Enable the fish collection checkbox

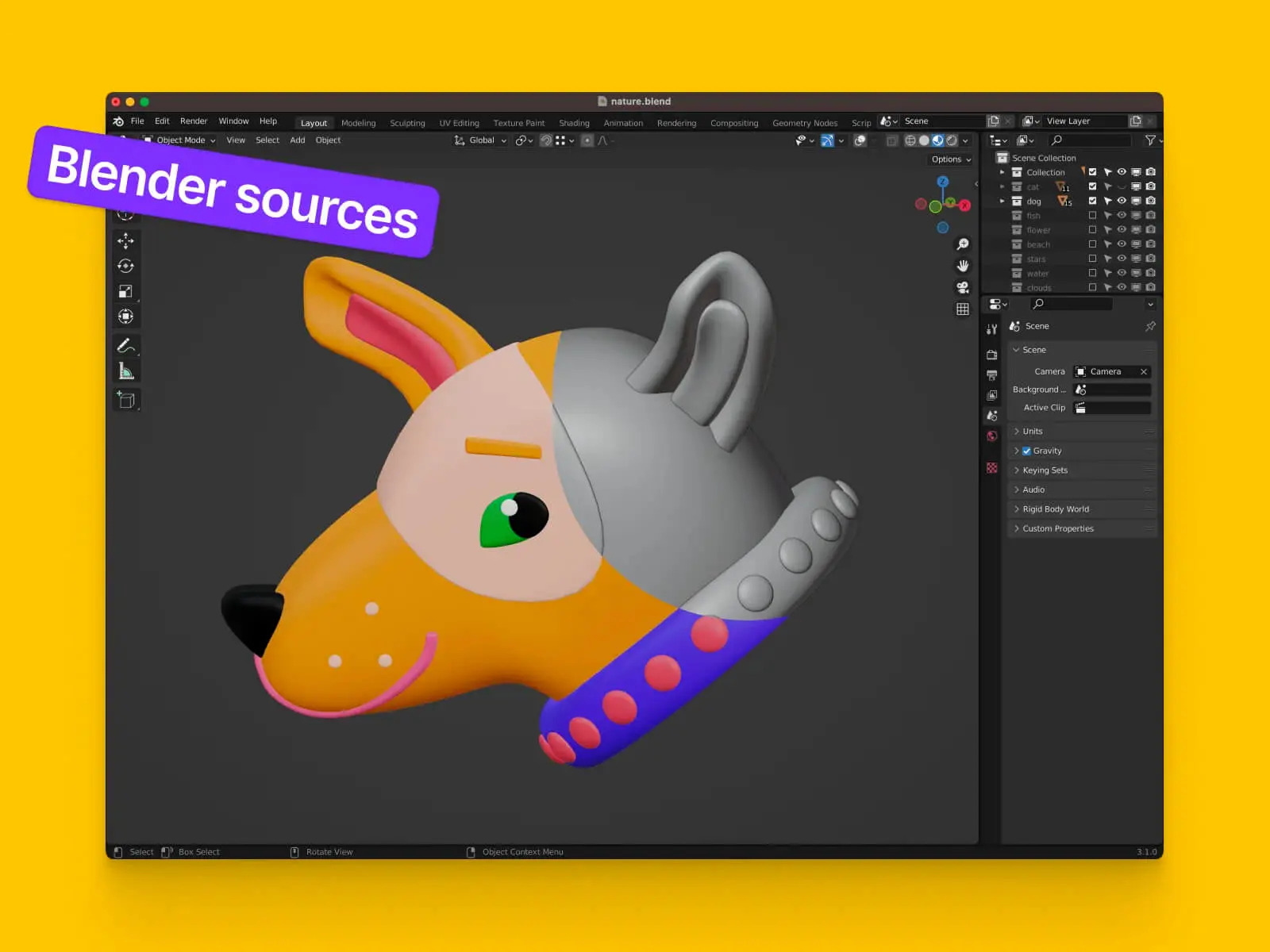(x=1092, y=216)
